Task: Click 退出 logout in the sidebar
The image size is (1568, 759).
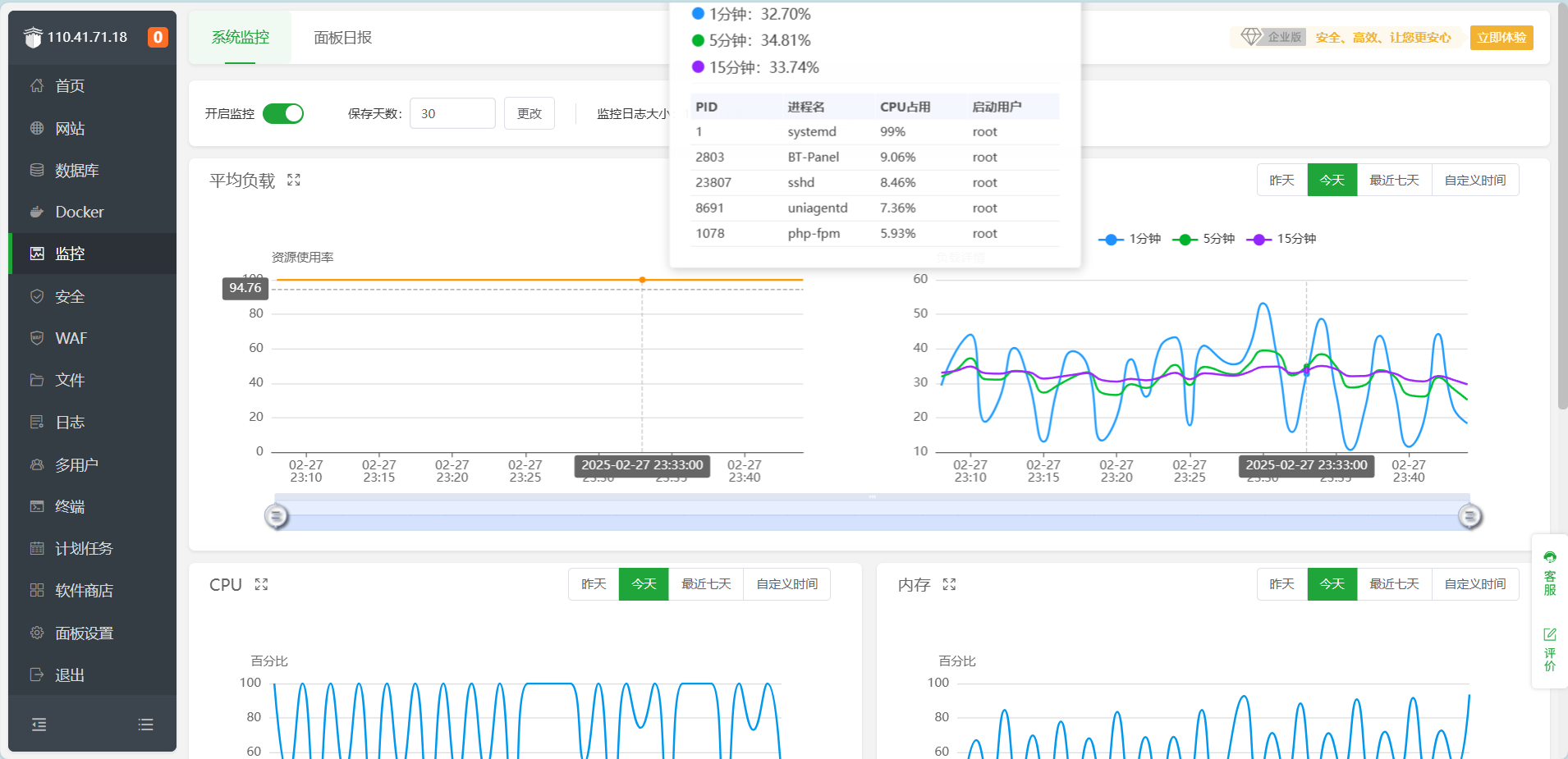Action: tap(92, 674)
